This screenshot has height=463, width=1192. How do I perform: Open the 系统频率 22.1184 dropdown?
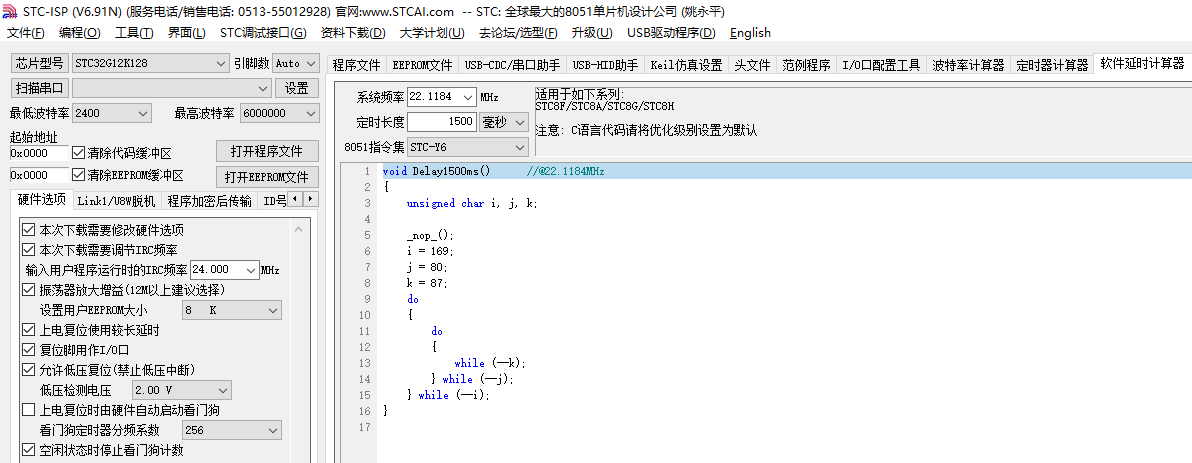[x=468, y=97]
